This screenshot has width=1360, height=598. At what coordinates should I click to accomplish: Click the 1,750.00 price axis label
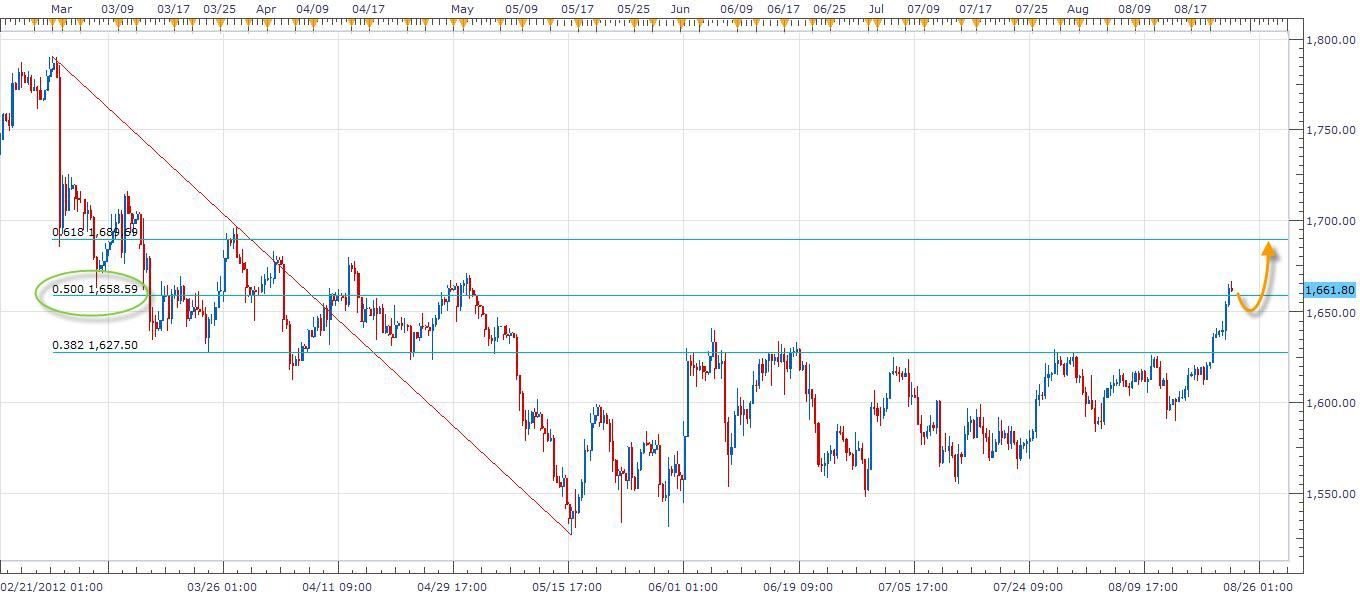pyautogui.click(x=1331, y=131)
